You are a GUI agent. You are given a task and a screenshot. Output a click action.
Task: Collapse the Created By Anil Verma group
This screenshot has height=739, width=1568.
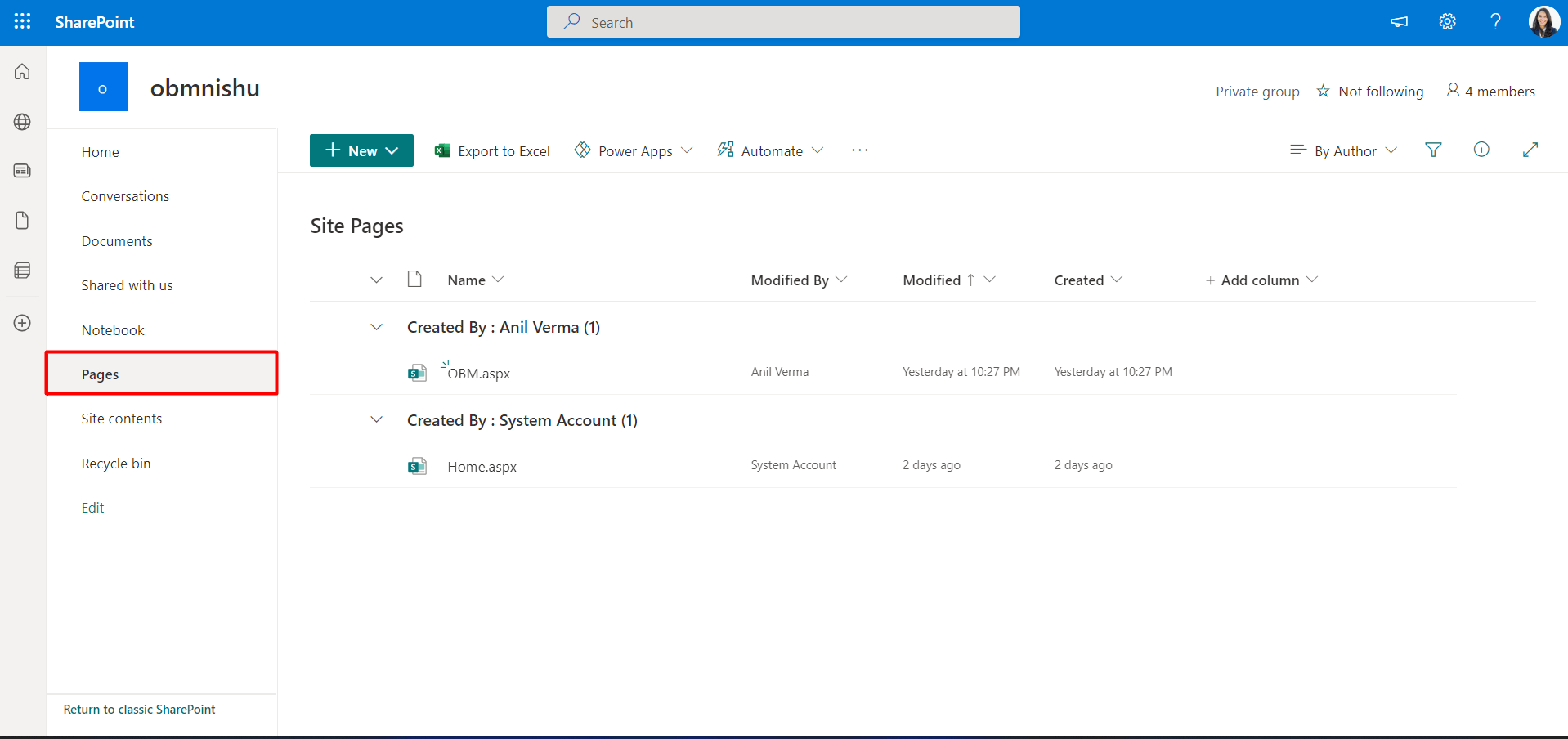376,327
